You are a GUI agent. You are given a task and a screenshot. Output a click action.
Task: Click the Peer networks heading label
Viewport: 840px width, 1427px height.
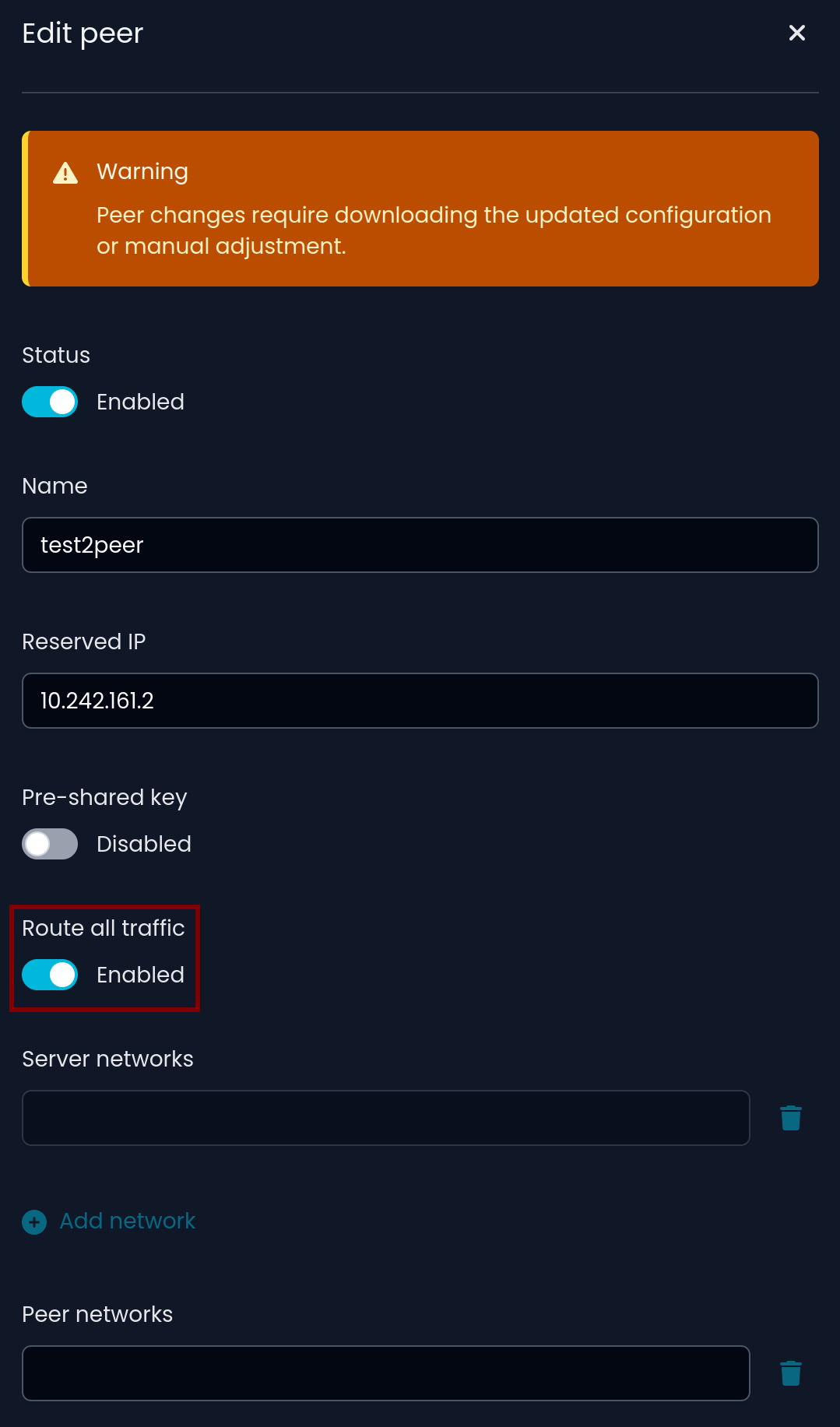tap(97, 1314)
